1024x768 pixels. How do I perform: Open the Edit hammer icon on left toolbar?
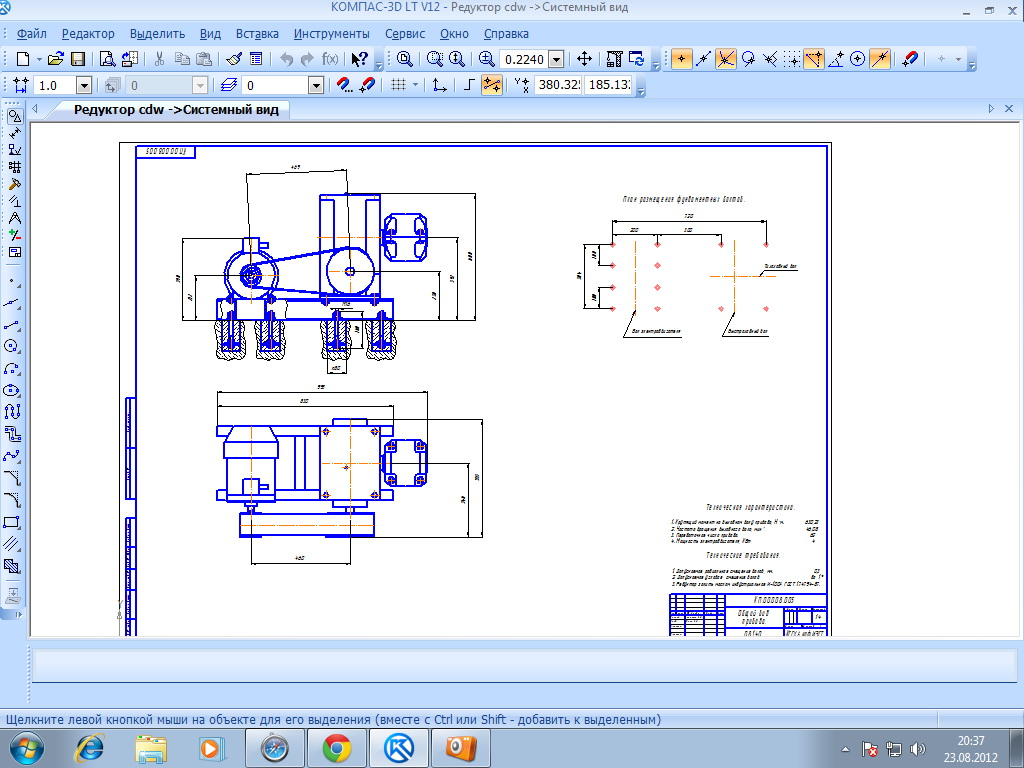click(x=14, y=184)
